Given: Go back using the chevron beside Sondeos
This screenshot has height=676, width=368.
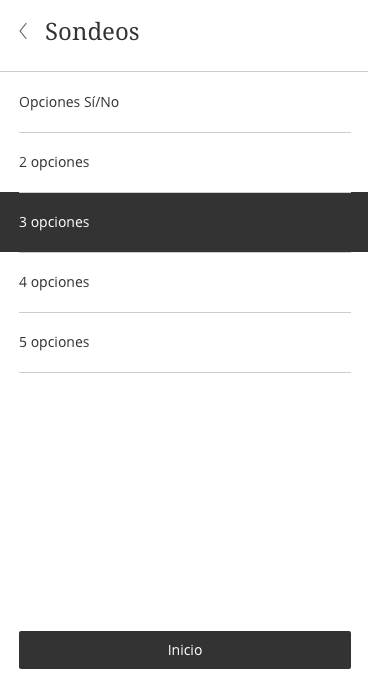Looking at the screenshot, I should point(23,31).
